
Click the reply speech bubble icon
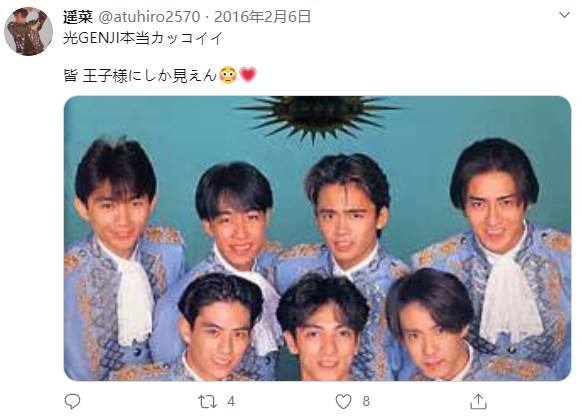(72, 401)
